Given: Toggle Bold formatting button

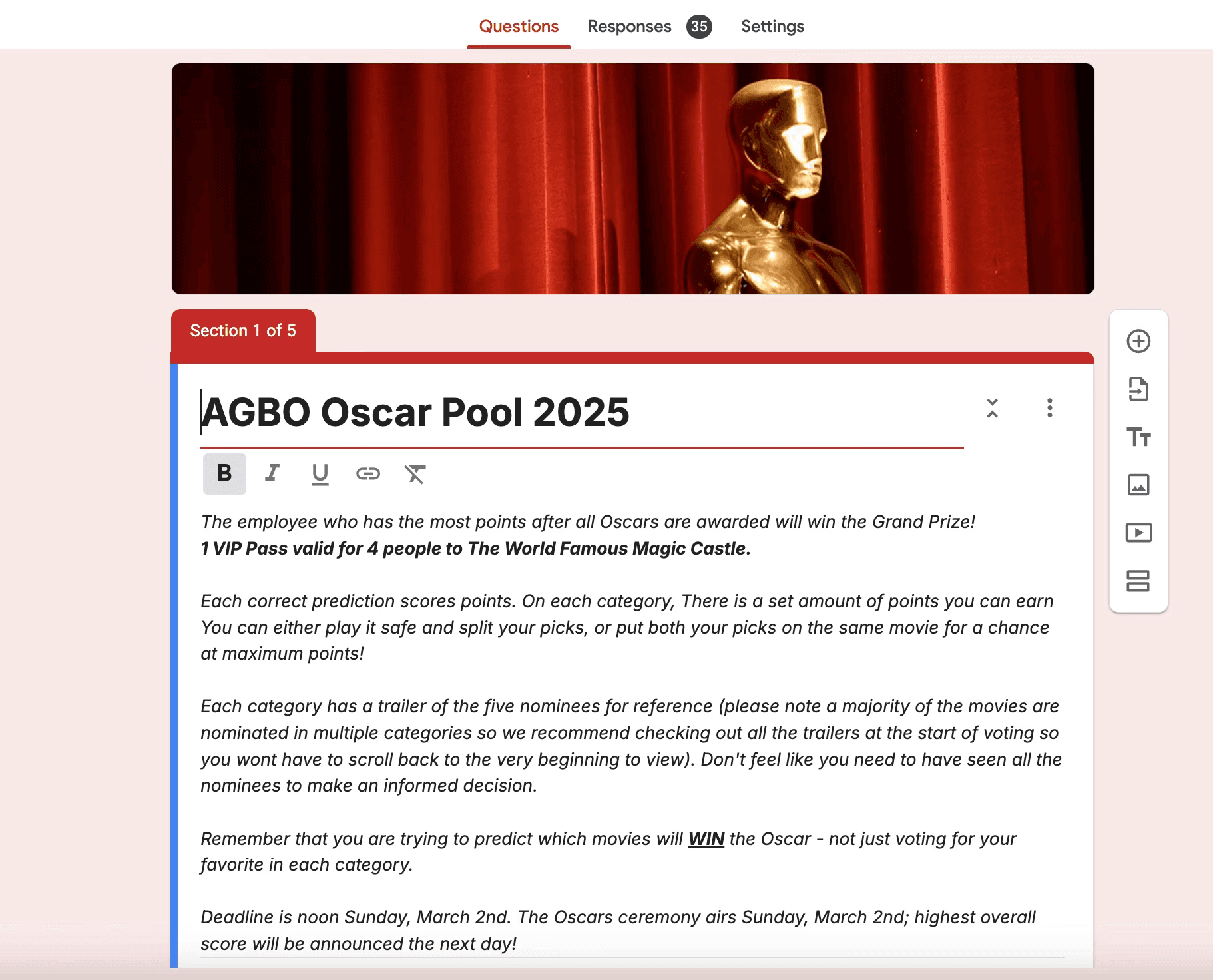Looking at the screenshot, I should [x=224, y=473].
